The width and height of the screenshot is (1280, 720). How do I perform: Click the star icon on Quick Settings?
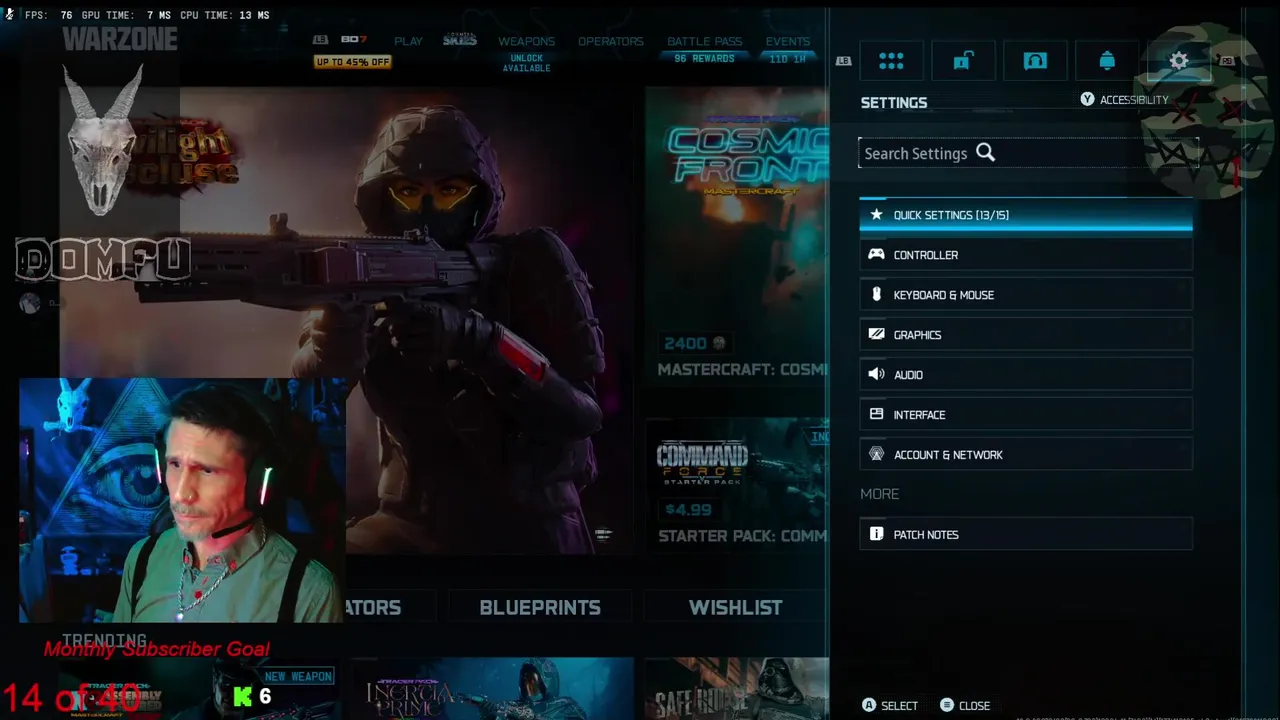click(x=876, y=215)
